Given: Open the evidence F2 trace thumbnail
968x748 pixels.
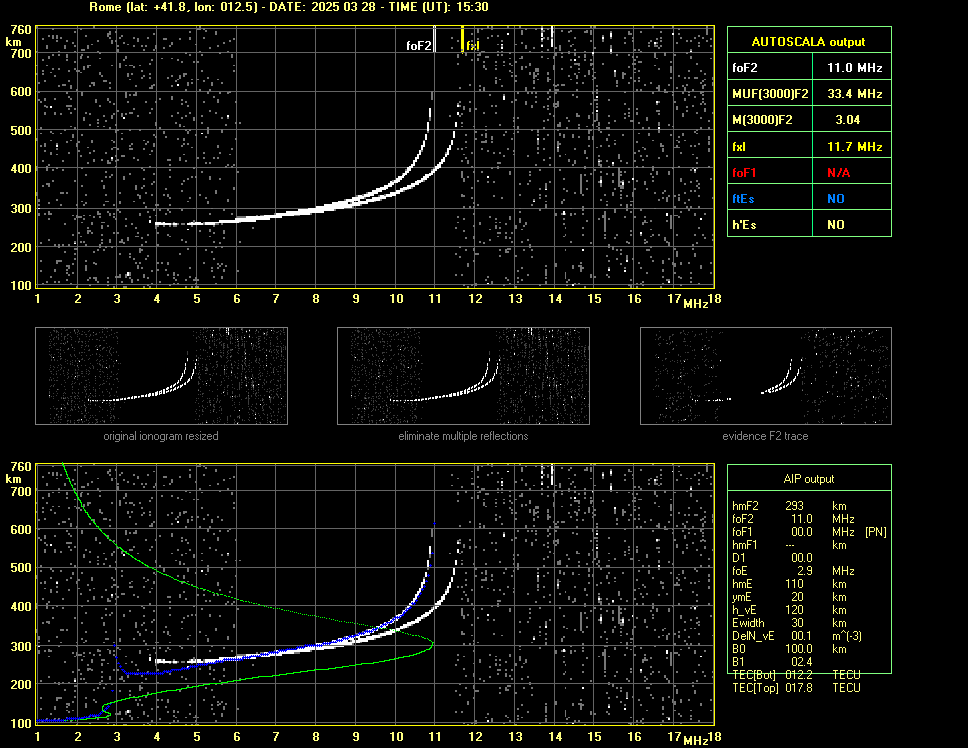Looking at the screenshot, I should coord(766,376).
